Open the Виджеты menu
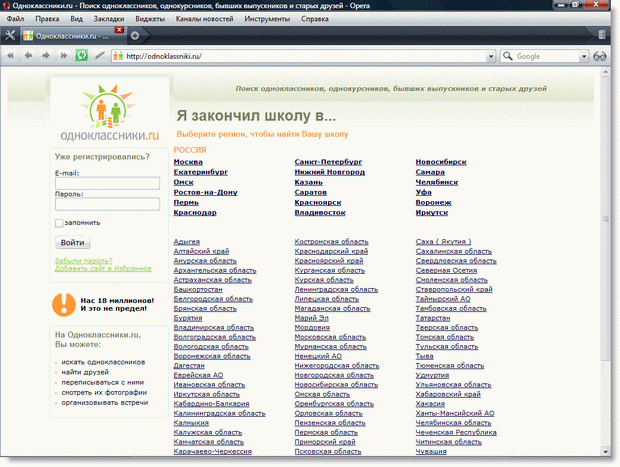The width and height of the screenshot is (620, 467). [150, 19]
